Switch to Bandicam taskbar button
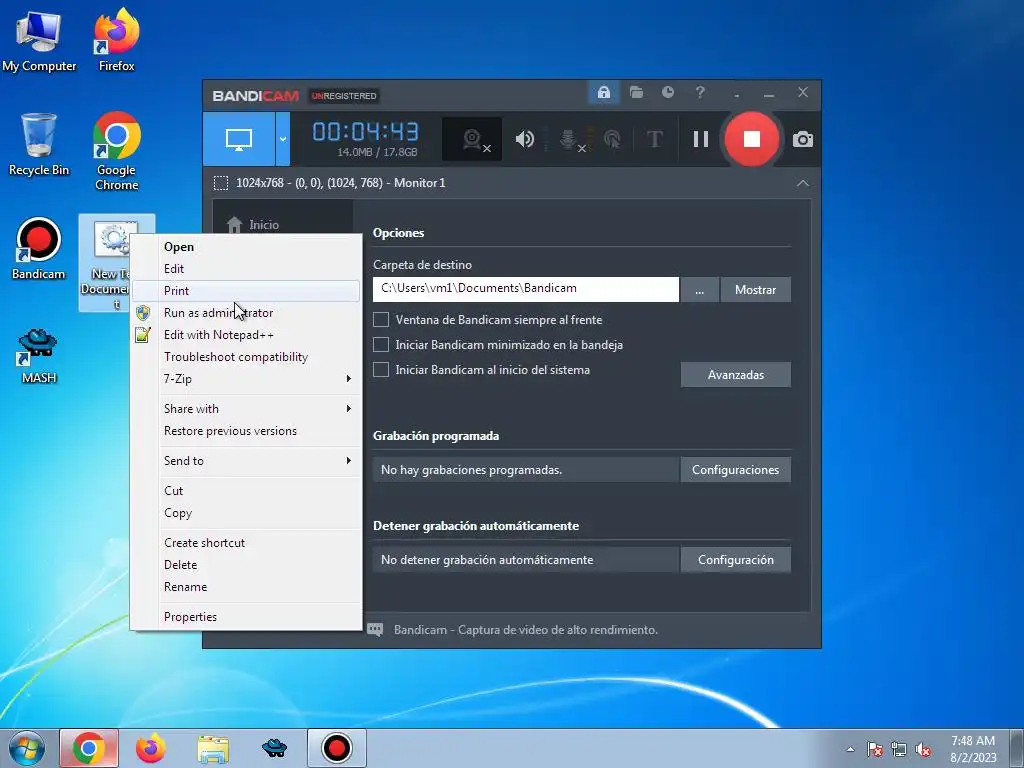 (x=337, y=748)
